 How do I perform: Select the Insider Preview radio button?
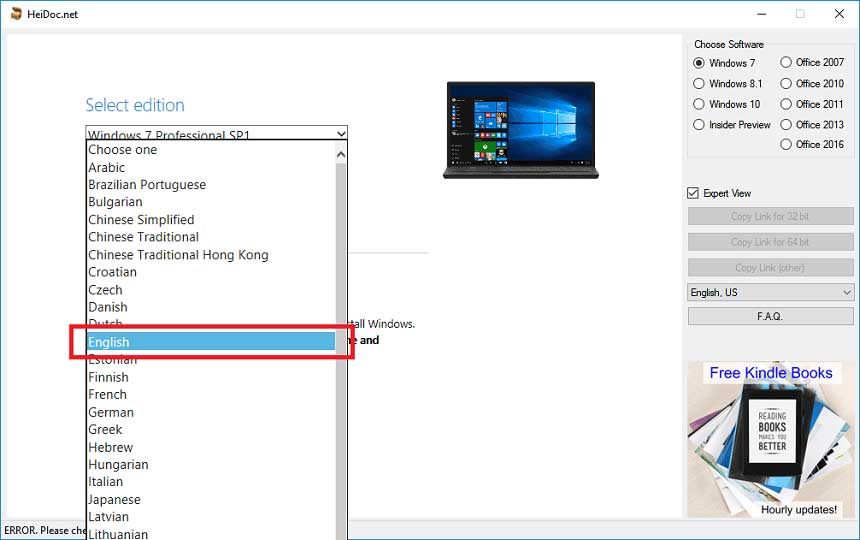pos(699,124)
